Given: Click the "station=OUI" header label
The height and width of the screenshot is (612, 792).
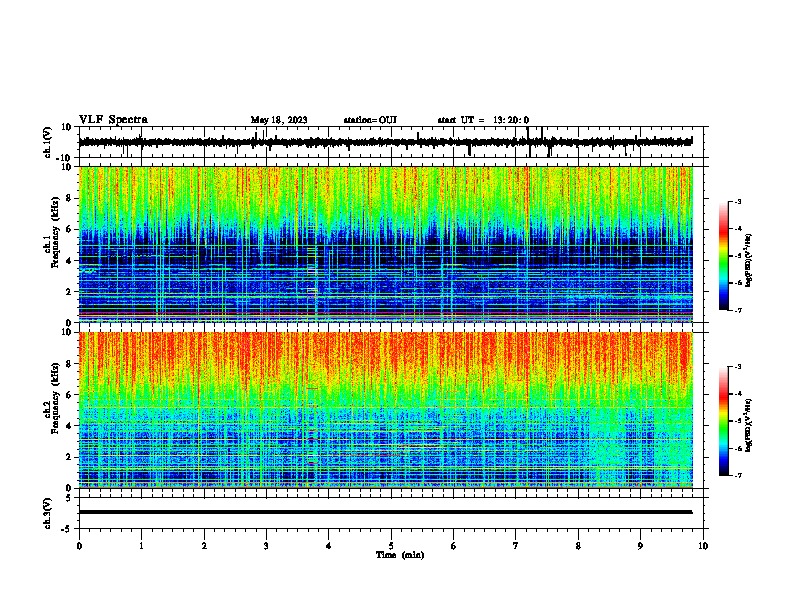Looking at the screenshot, I should coord(370,120).
